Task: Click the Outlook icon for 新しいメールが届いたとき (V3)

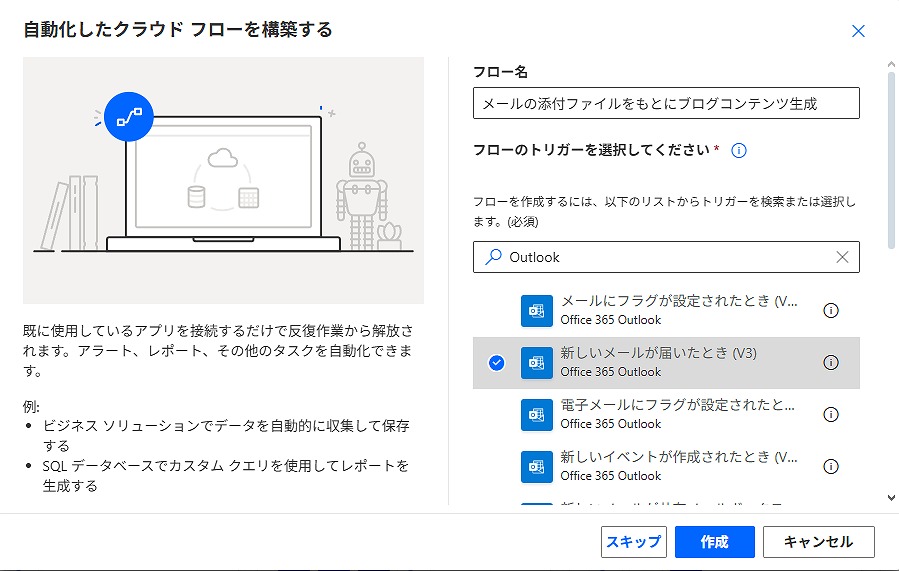Action: tap(537, 363)
